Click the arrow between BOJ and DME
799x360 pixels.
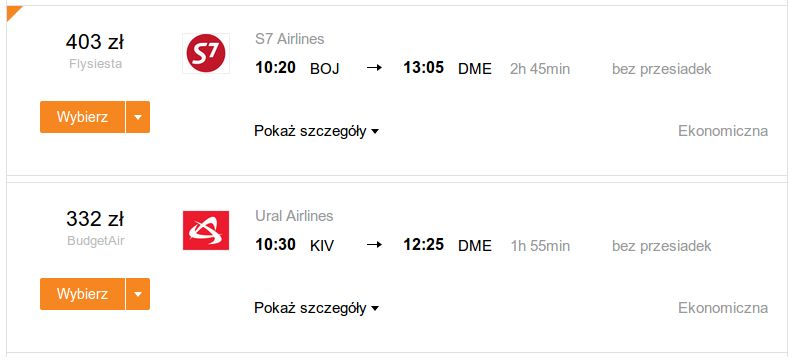[375, 68]
